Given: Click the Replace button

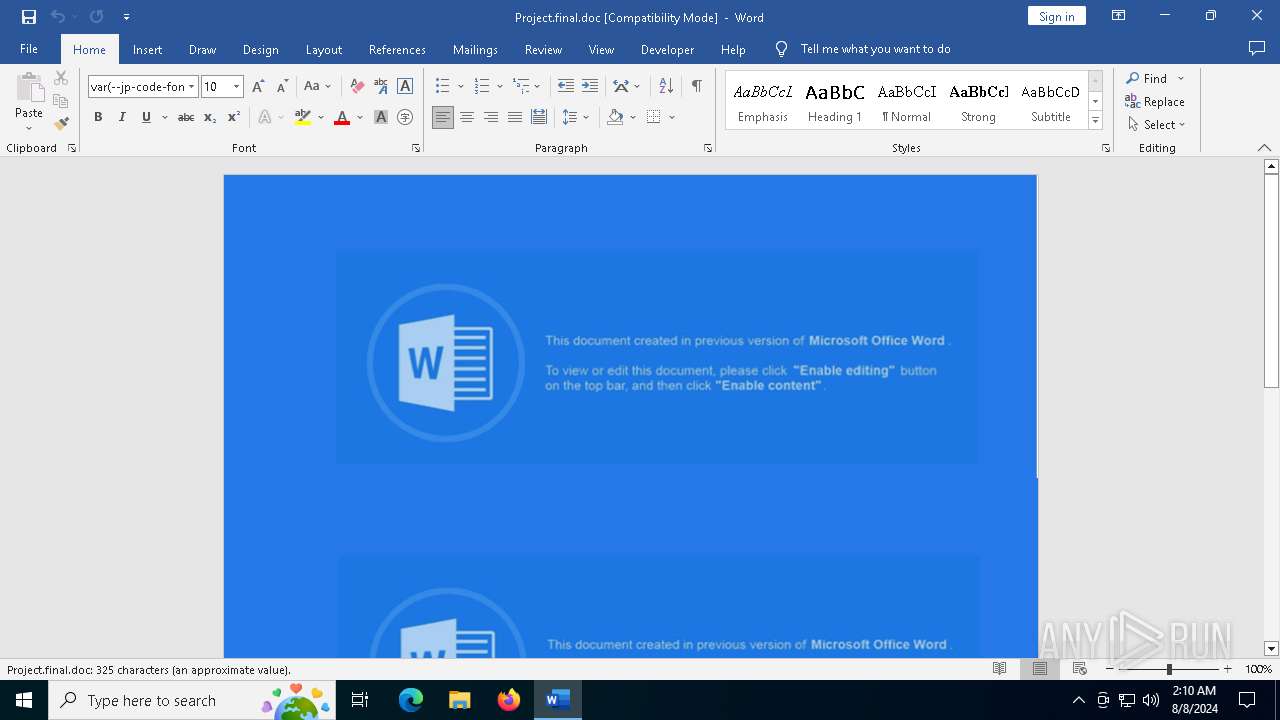Looking at the screenshot, I should (1155, 101).
